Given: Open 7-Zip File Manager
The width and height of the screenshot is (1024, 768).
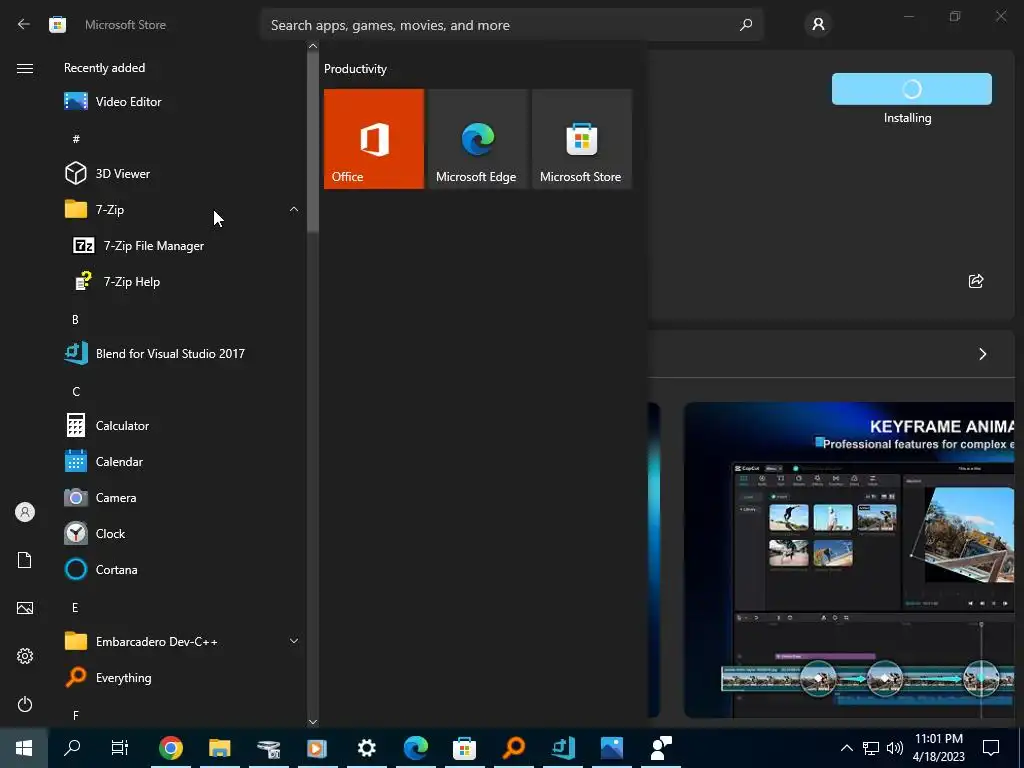Looking at the screenshot, I should 183,246.
